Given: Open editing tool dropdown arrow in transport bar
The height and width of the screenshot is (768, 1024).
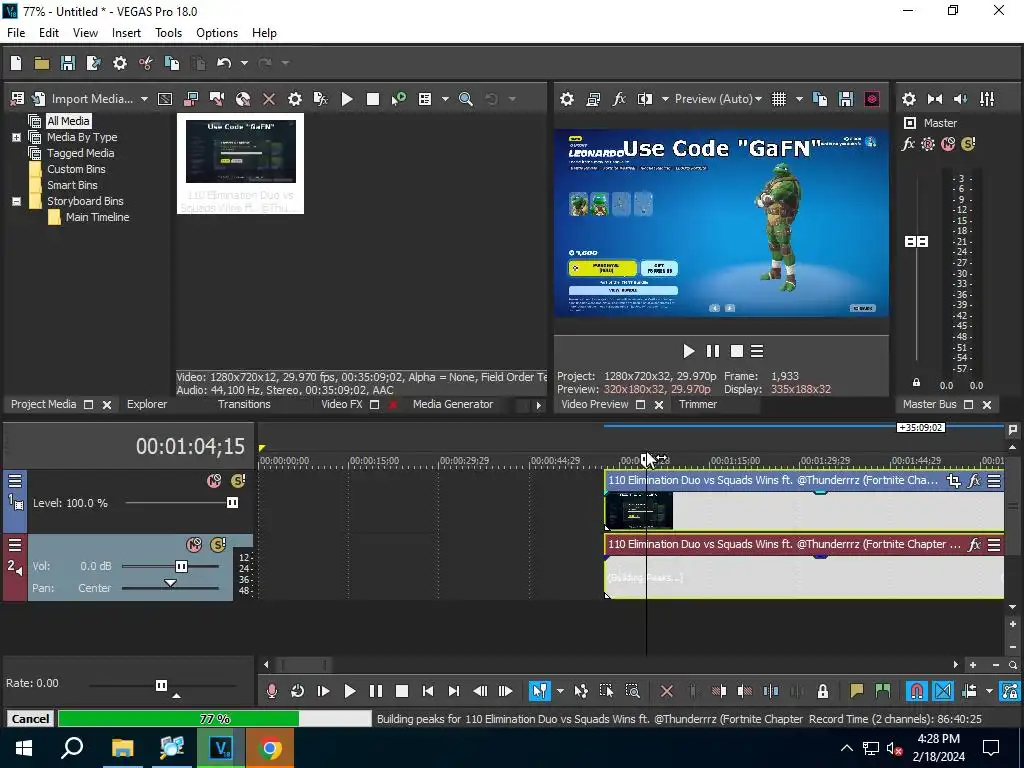Looking at the screenshot, I should point(560,691).
